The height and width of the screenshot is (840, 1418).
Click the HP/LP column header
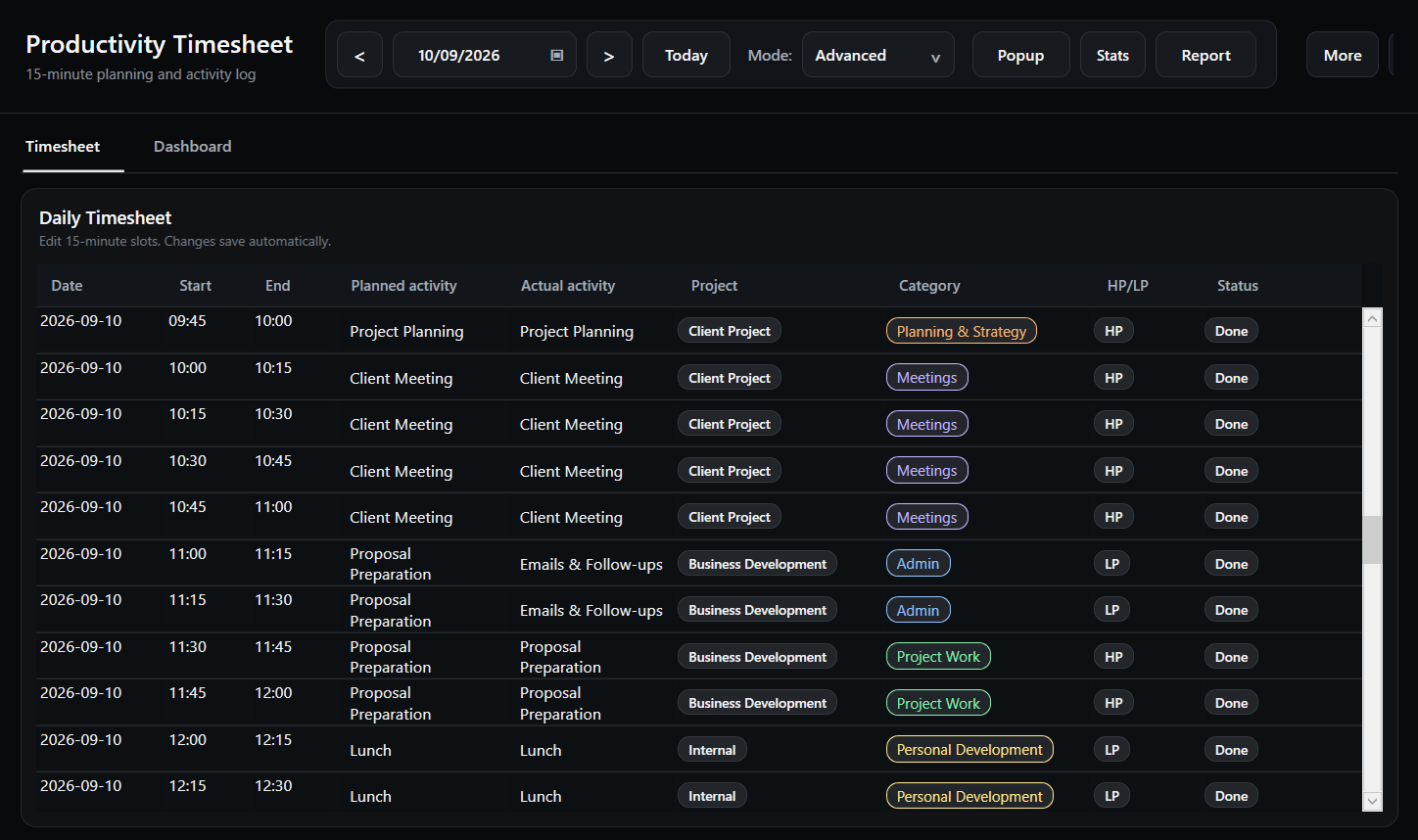(x=1127, y=286)
